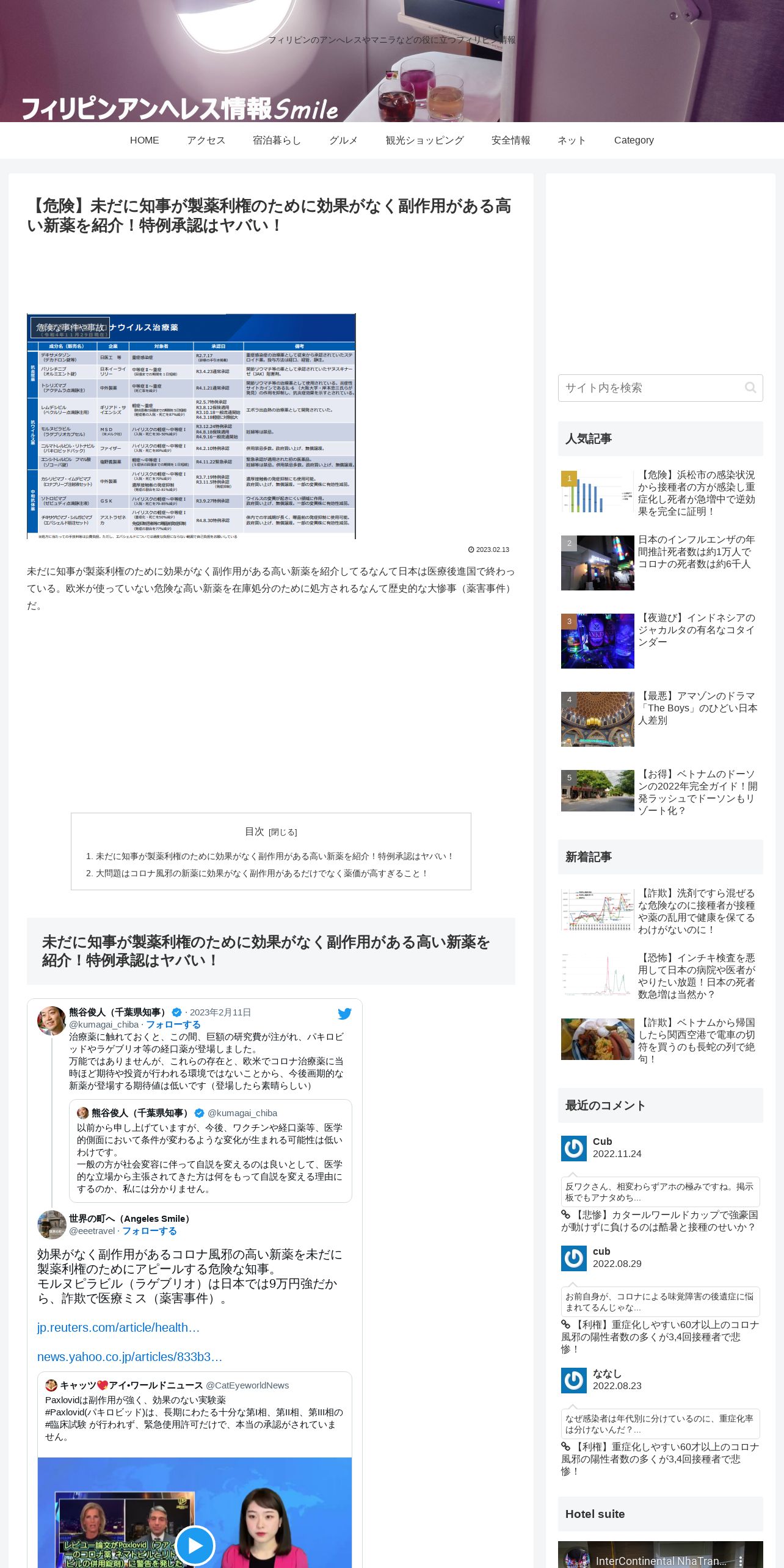Open comment お前自身が、コロナによる味覚障害
The height and width of the screenshot is (1568, 784).
coord(660,1302)
